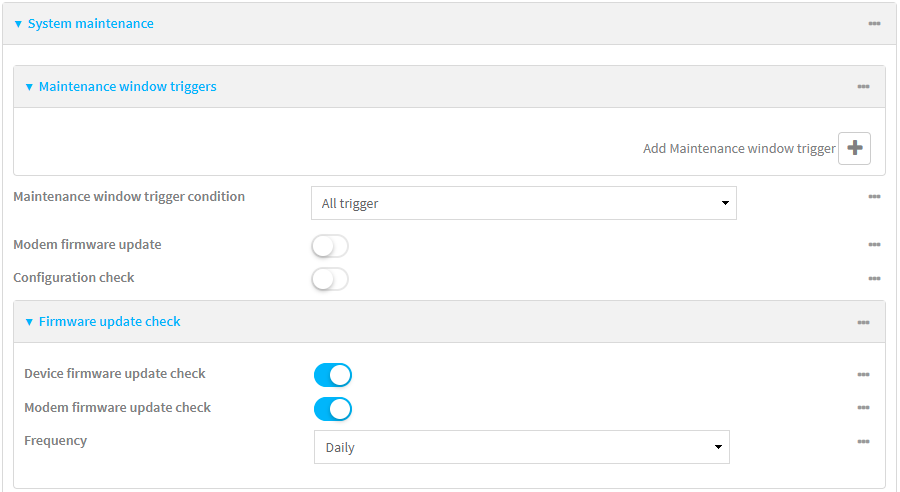Open the All trigger condition dropdown
This screenshot has height=492, width=900.
pyautogui.click(x=523, y=203)
